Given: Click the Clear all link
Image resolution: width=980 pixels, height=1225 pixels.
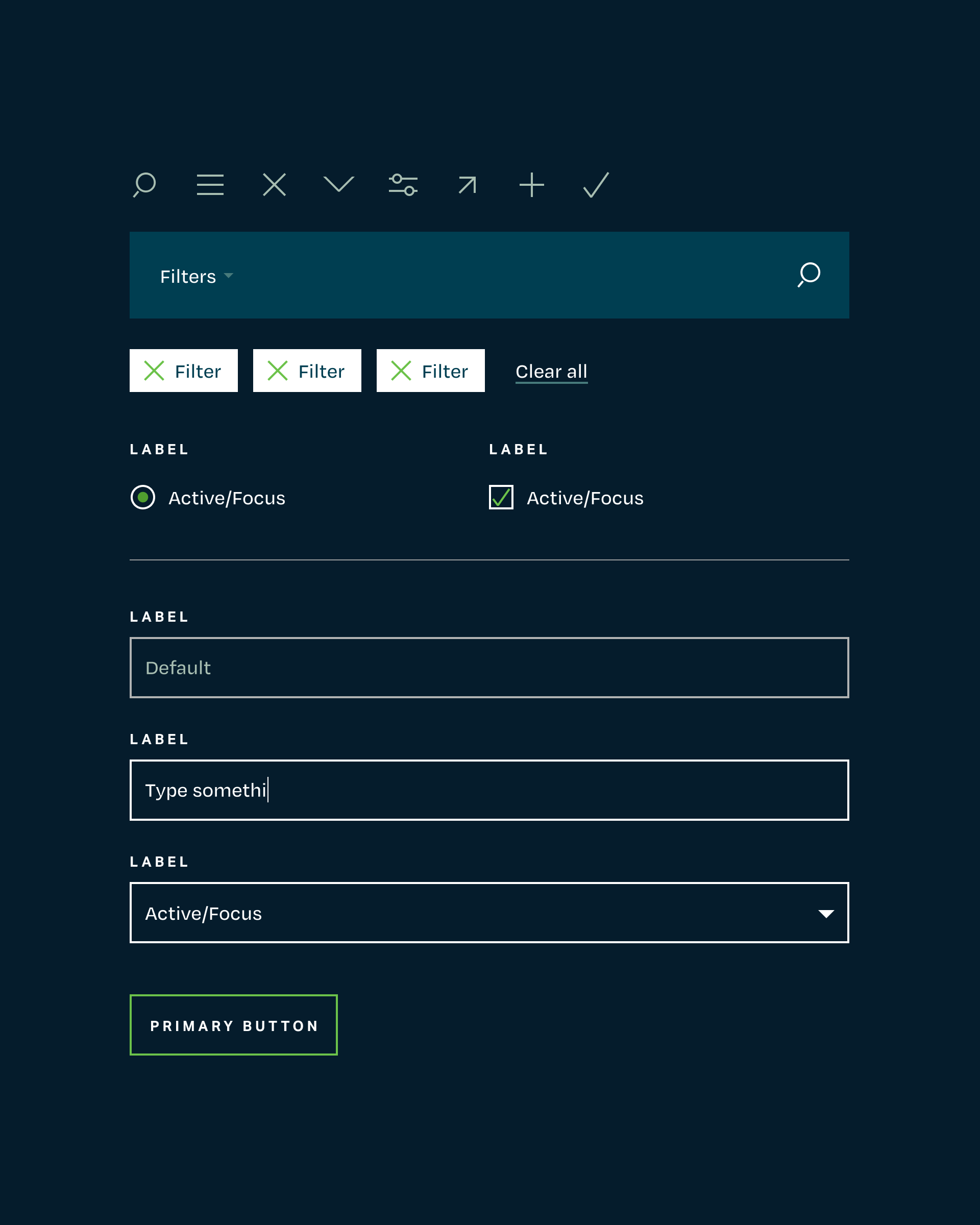Looking at the screenshot, I should pos(551,372).
